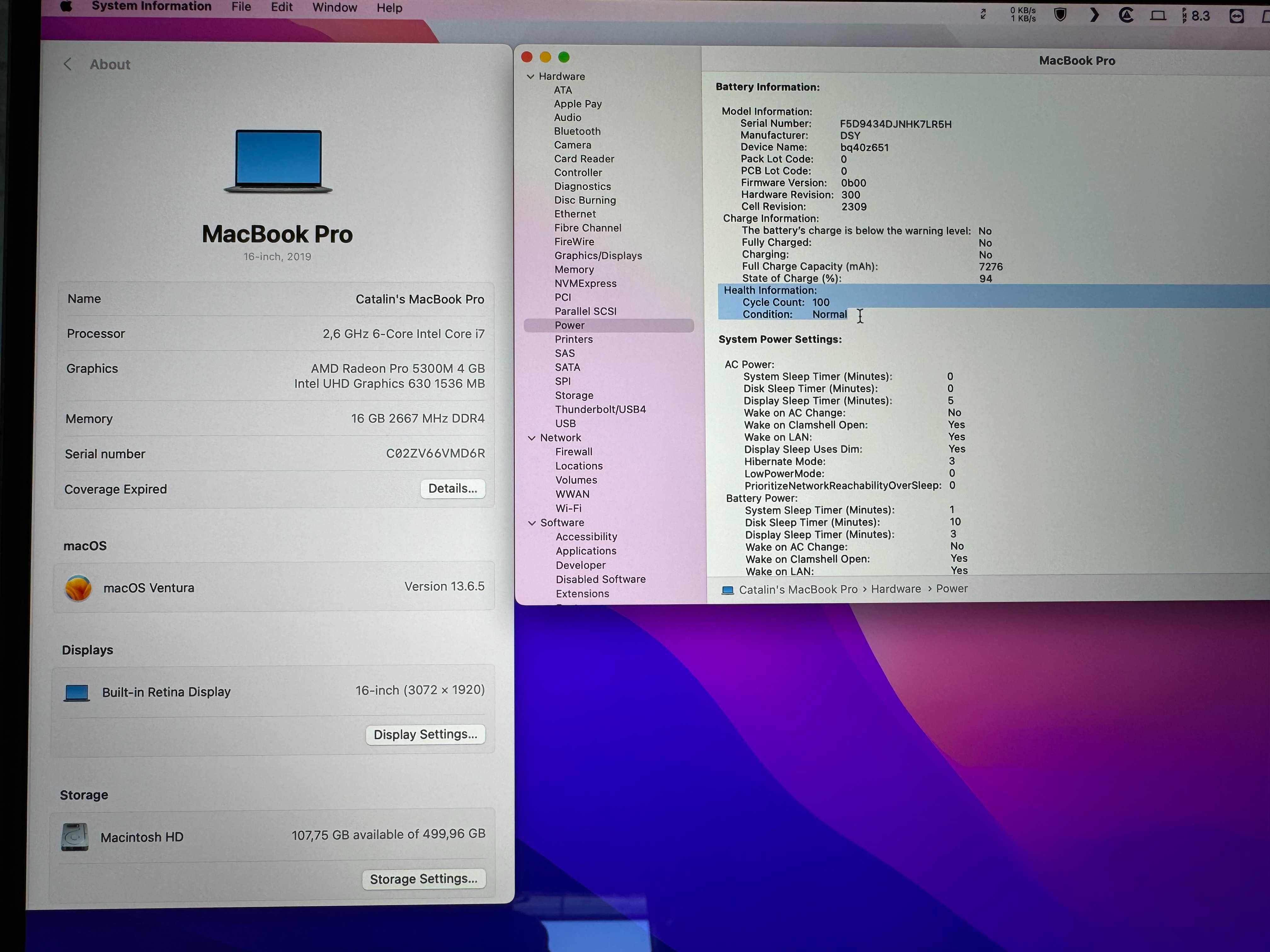Click the Condition: Normal line

click(x=795, y=314)
